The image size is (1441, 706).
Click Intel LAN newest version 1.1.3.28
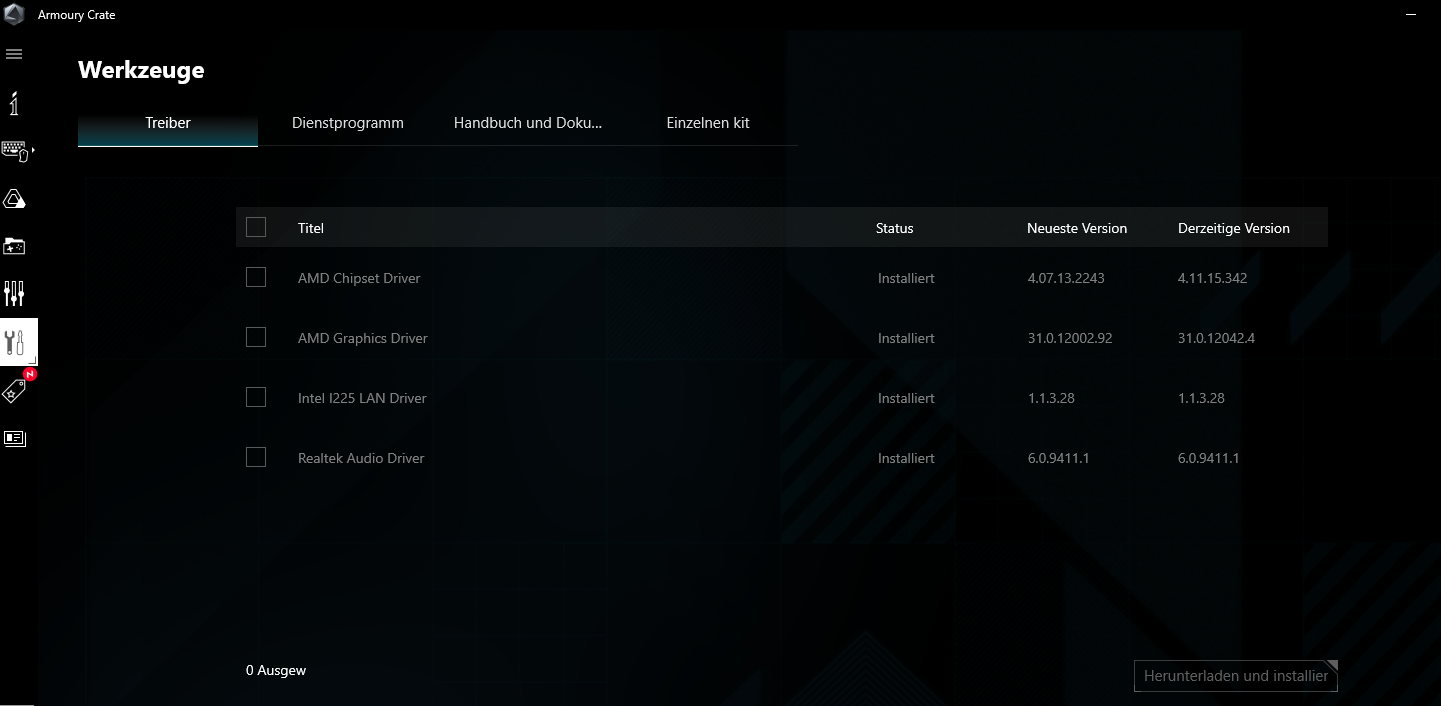[x=1051, y=398]
